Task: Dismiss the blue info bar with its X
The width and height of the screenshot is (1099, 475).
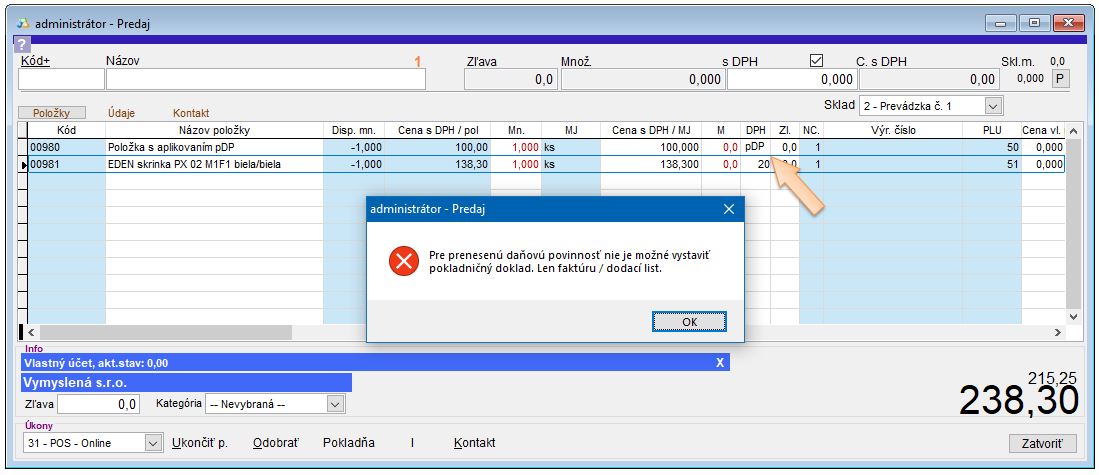Action: click(719, 363)
